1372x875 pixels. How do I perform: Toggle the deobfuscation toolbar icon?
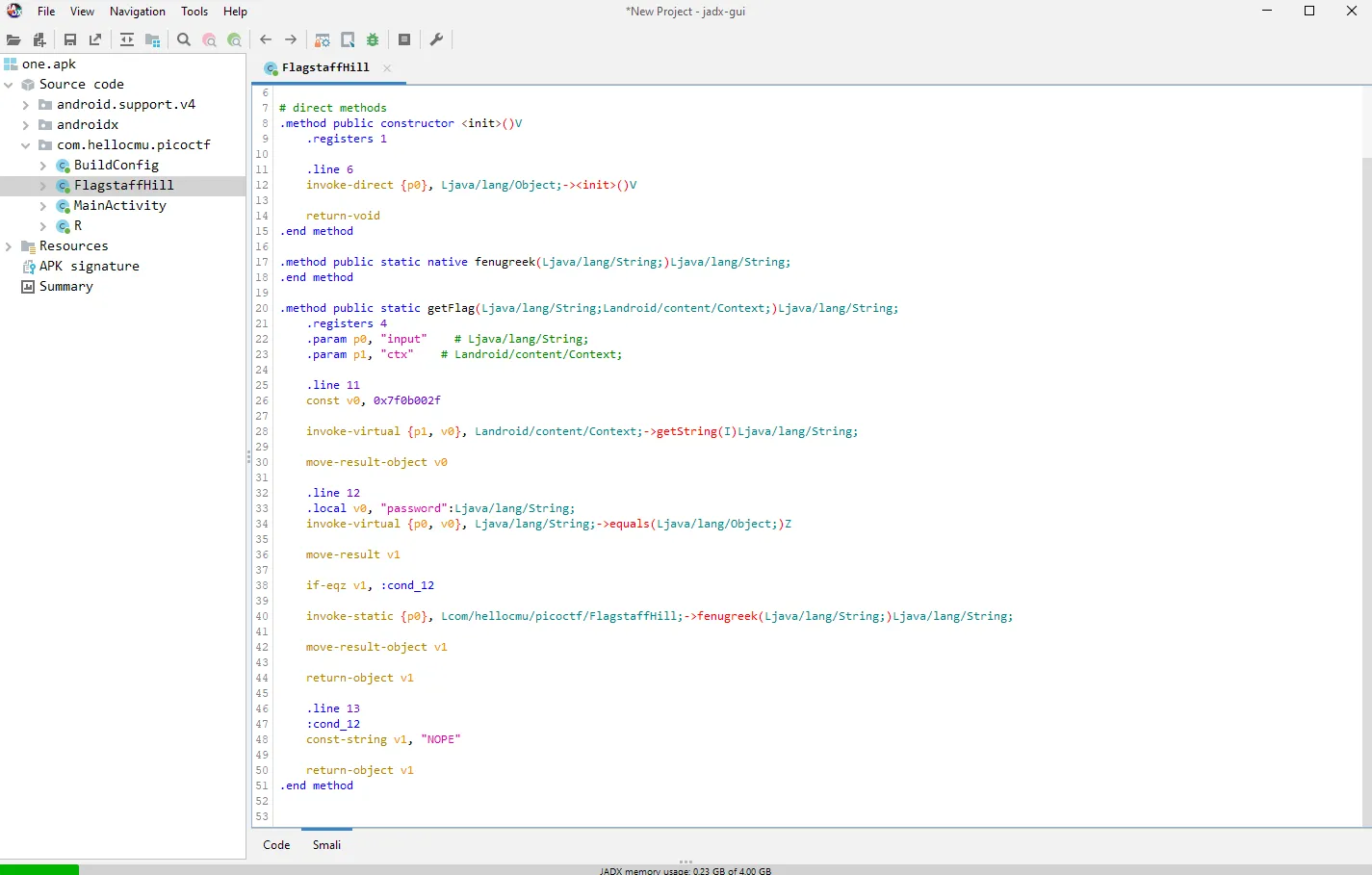[x=323, y=39]
